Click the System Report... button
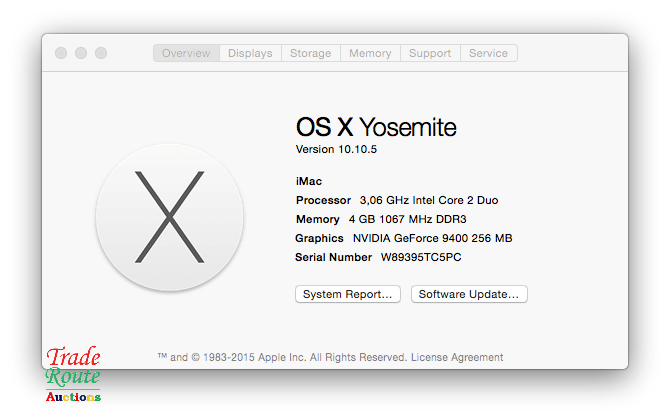Image resolution: width=670 pixels, height=419 pixels. 347,294
